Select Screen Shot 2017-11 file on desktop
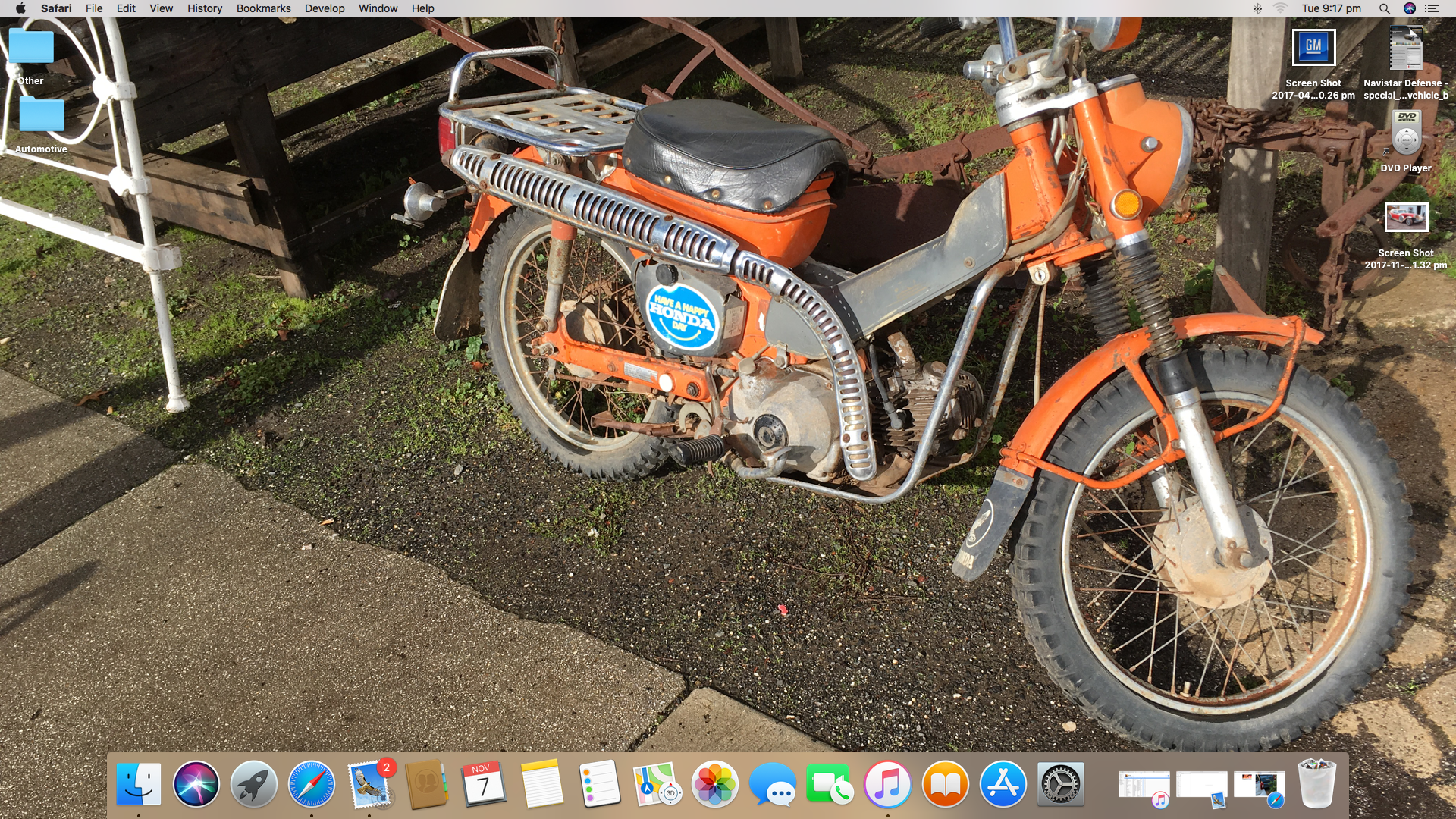 (x=1406, y=237)
